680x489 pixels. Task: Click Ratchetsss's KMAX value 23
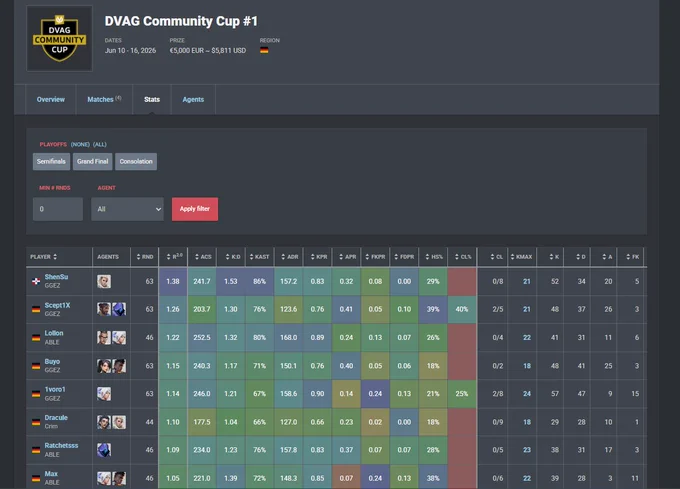(x=526, y=450)
